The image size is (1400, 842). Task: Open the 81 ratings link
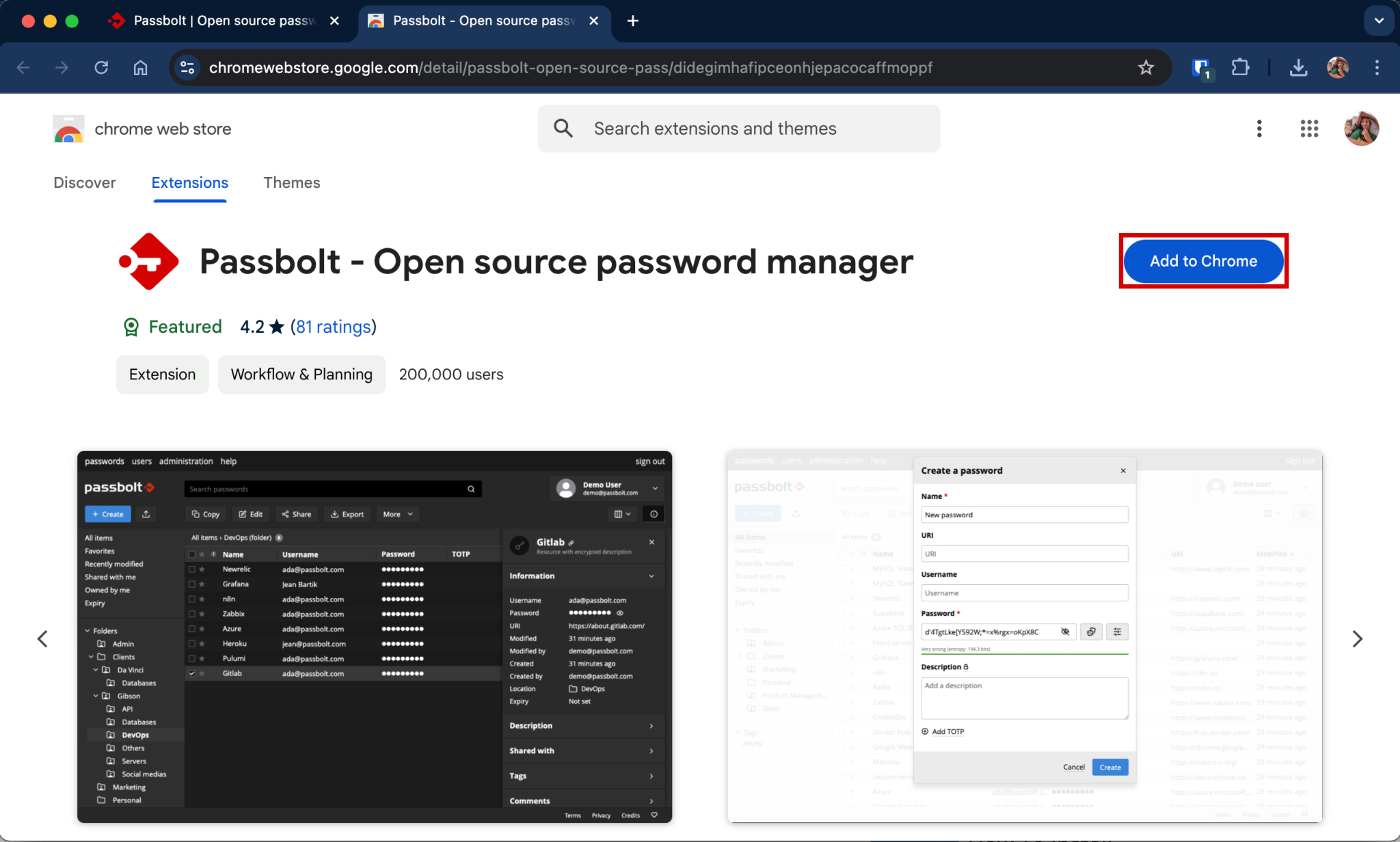[x=334, y=327]
